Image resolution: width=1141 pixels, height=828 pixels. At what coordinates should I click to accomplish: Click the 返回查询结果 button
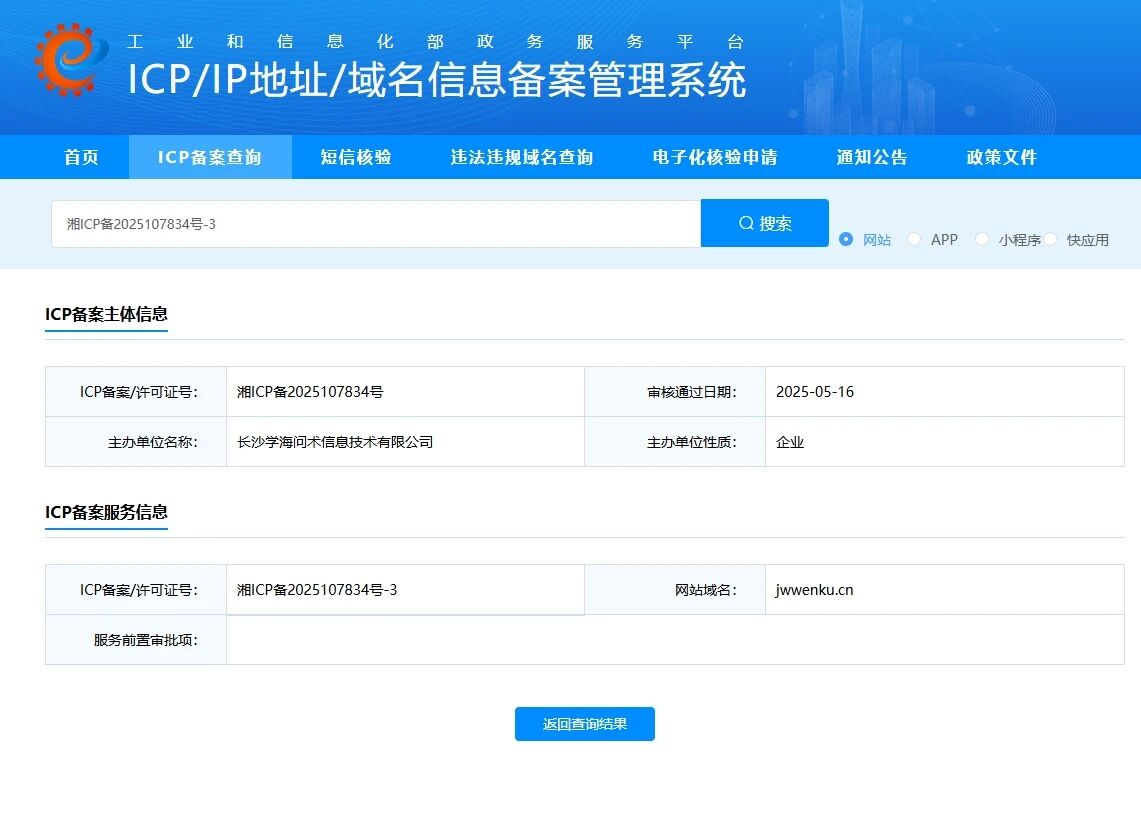(585, 724)
